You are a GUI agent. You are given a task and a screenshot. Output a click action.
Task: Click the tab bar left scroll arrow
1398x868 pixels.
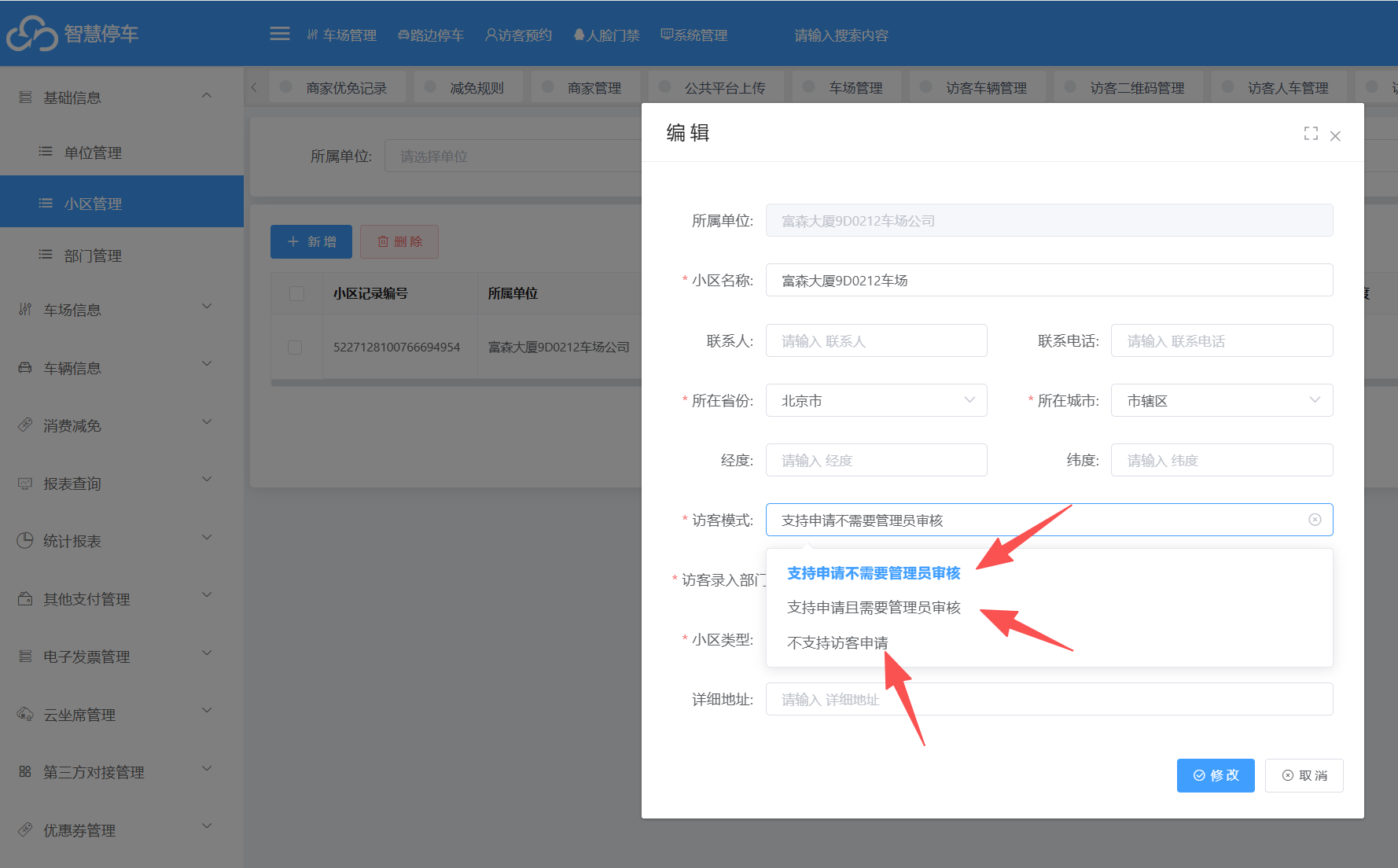click(254, 87)
